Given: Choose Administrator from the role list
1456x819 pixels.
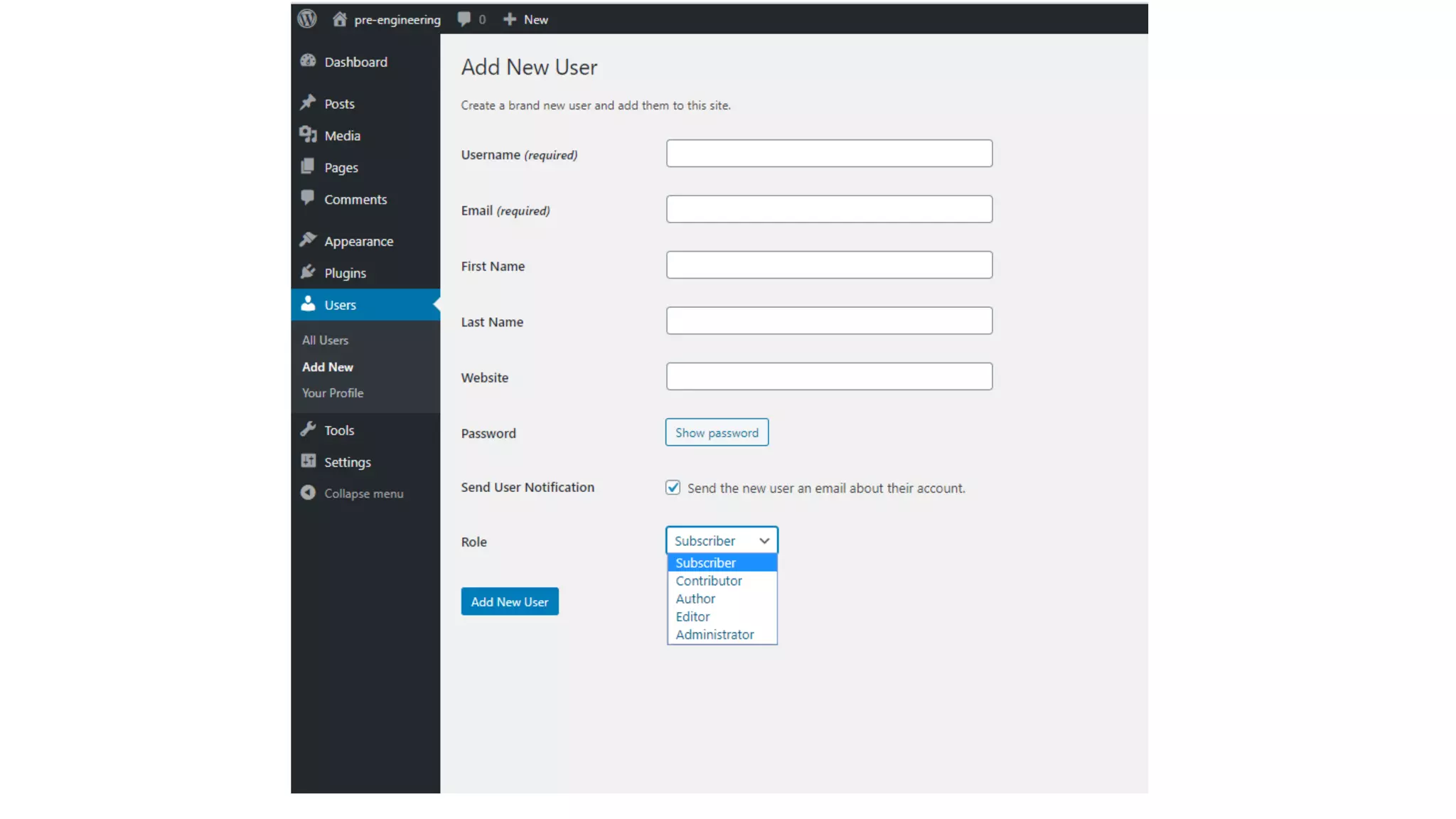Looking at the screenshot, I should coord(714,635).
